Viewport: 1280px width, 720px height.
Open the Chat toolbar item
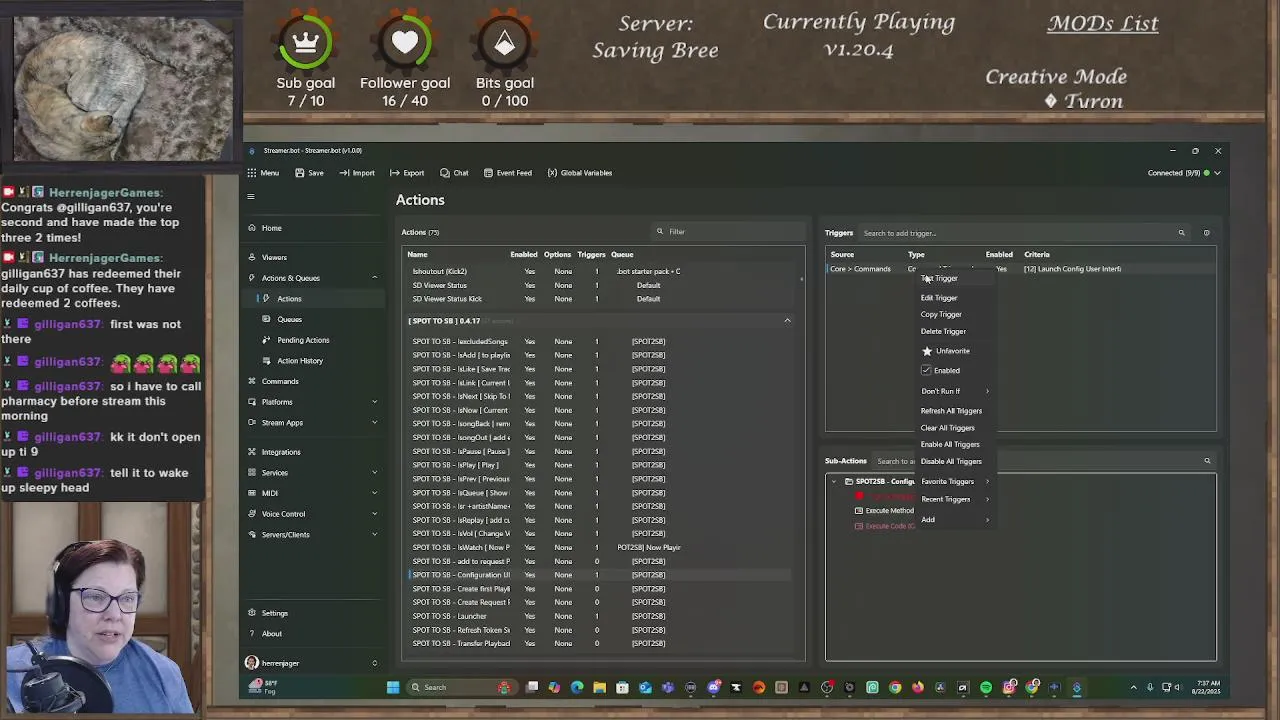454,173
